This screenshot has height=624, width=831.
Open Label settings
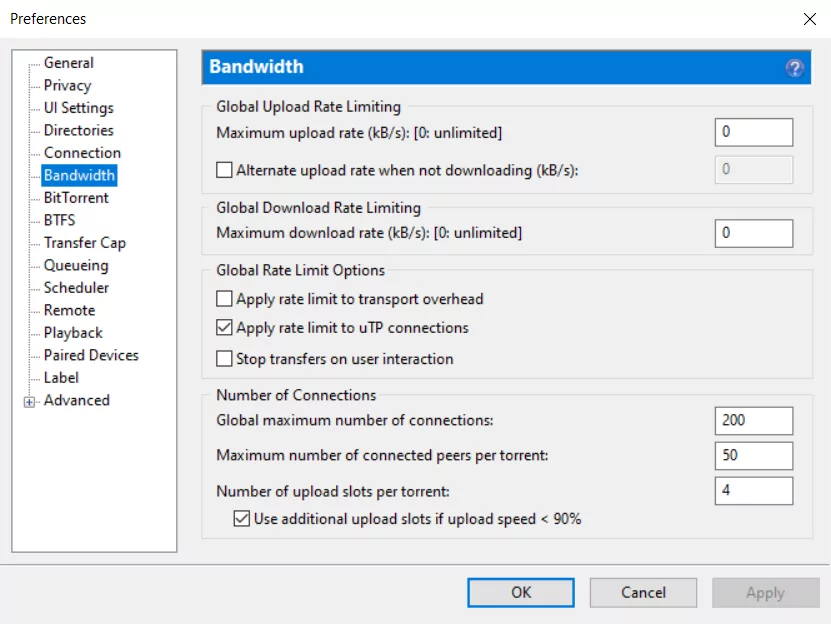(x=61, y=378)
